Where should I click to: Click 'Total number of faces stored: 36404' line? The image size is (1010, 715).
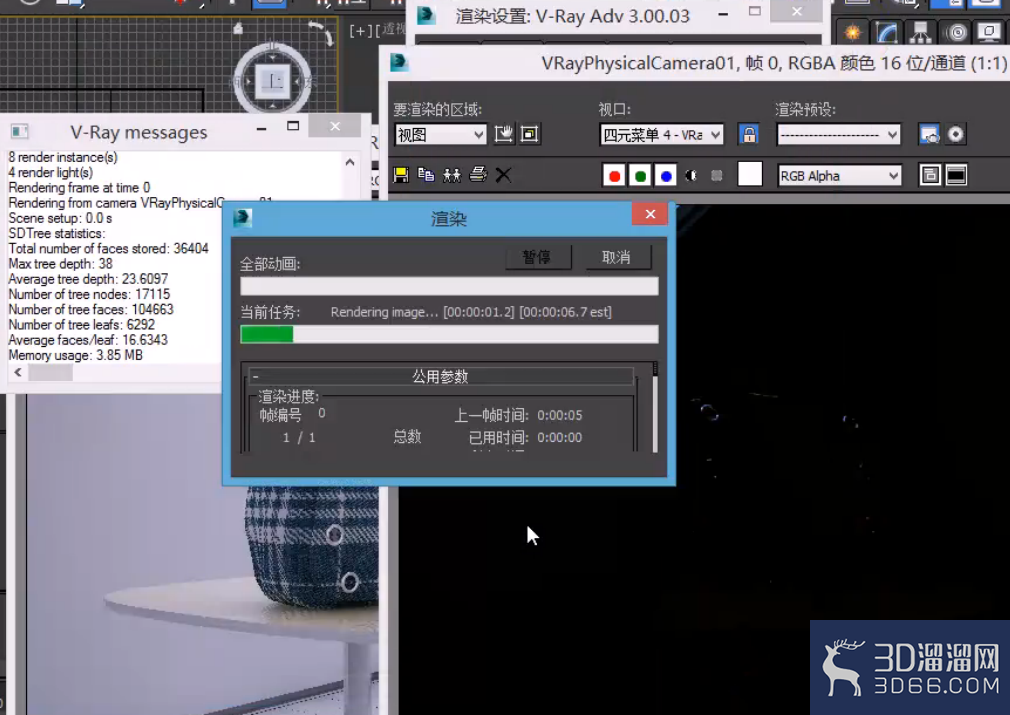[x=108, y=249]
